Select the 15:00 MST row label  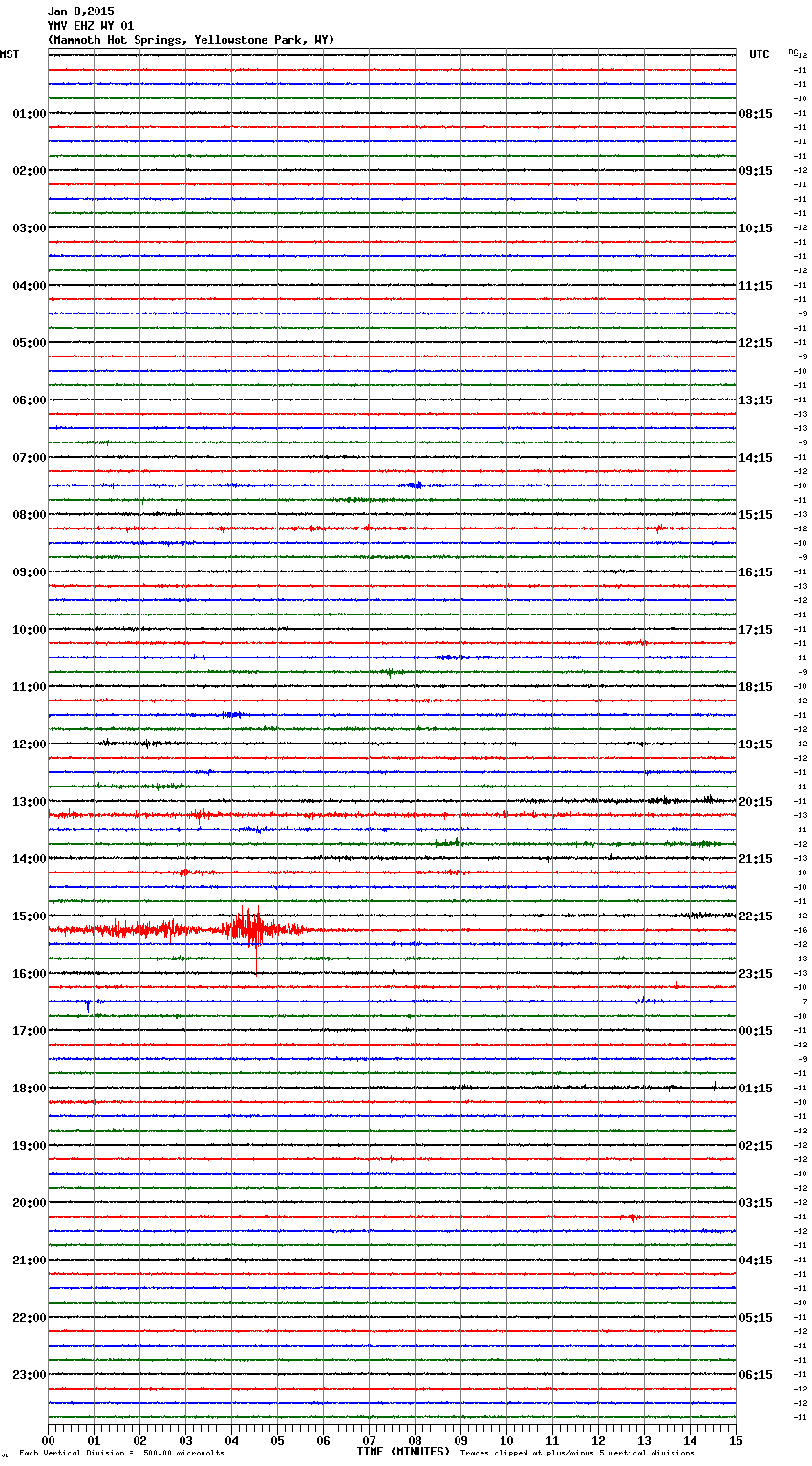click(30, 916)
